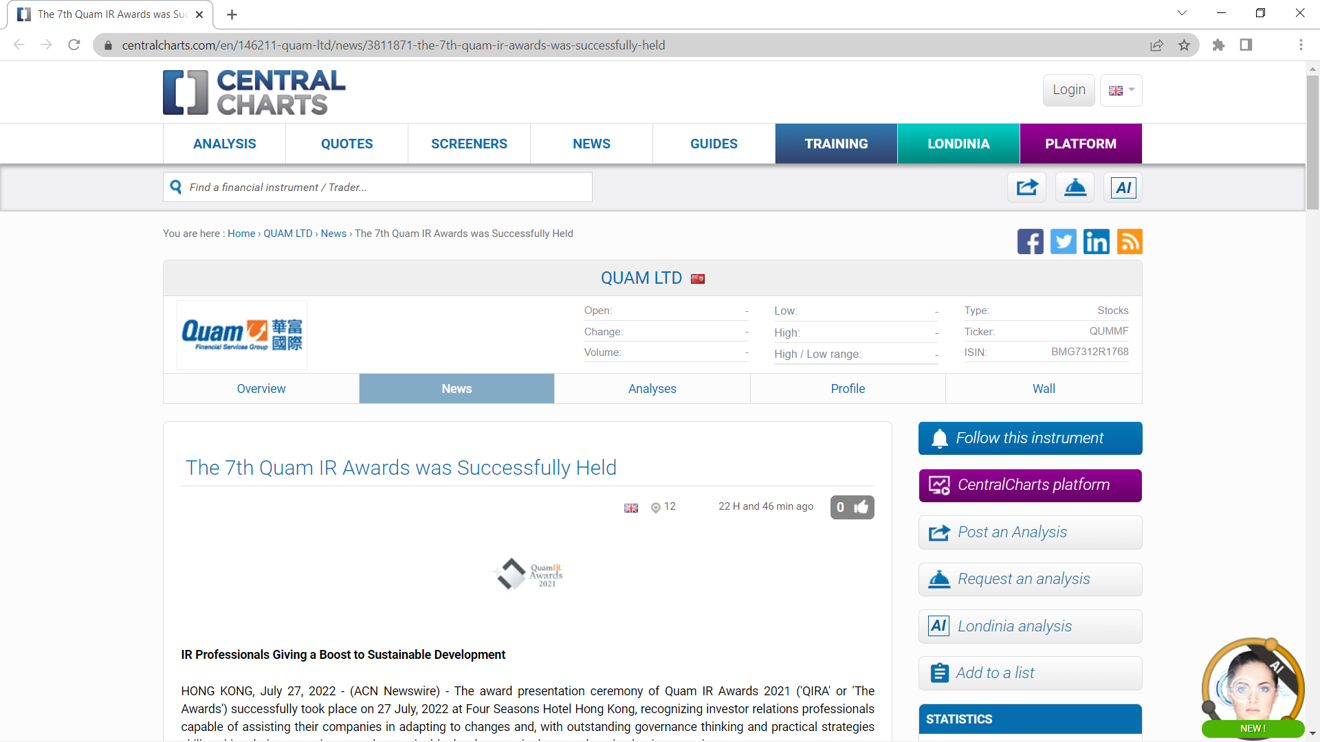Click '22 H and 46 min ago' timestamp
Screen dimensions: 1320x742
point(766,507)
